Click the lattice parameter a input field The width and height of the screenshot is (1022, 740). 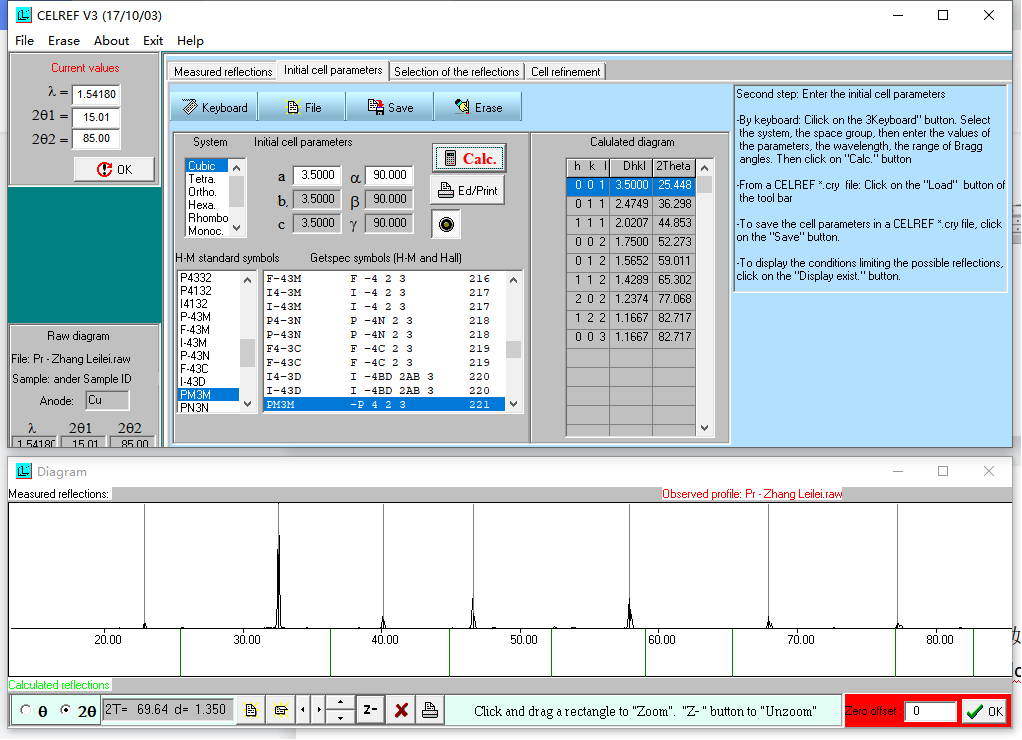(318, 175)
